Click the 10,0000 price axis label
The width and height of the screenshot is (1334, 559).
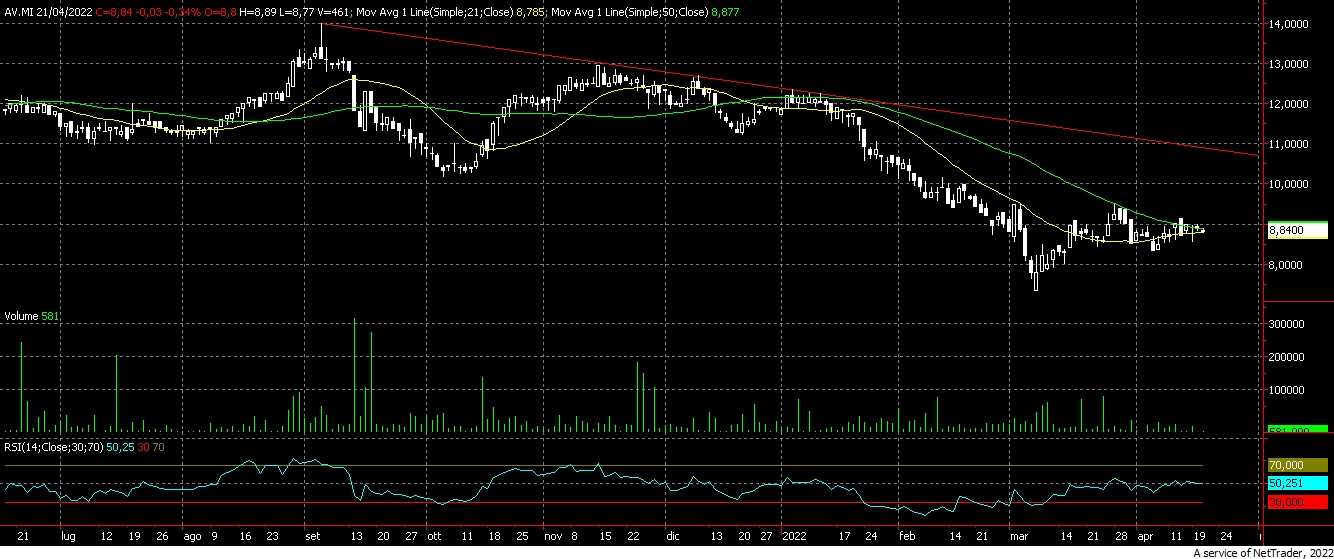1288,184
